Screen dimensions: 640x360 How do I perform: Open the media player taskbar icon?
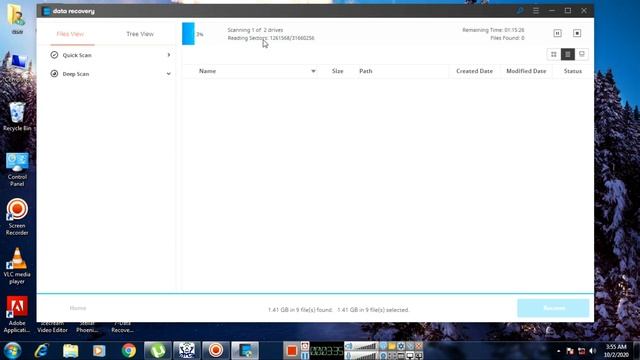click(99, 351)
